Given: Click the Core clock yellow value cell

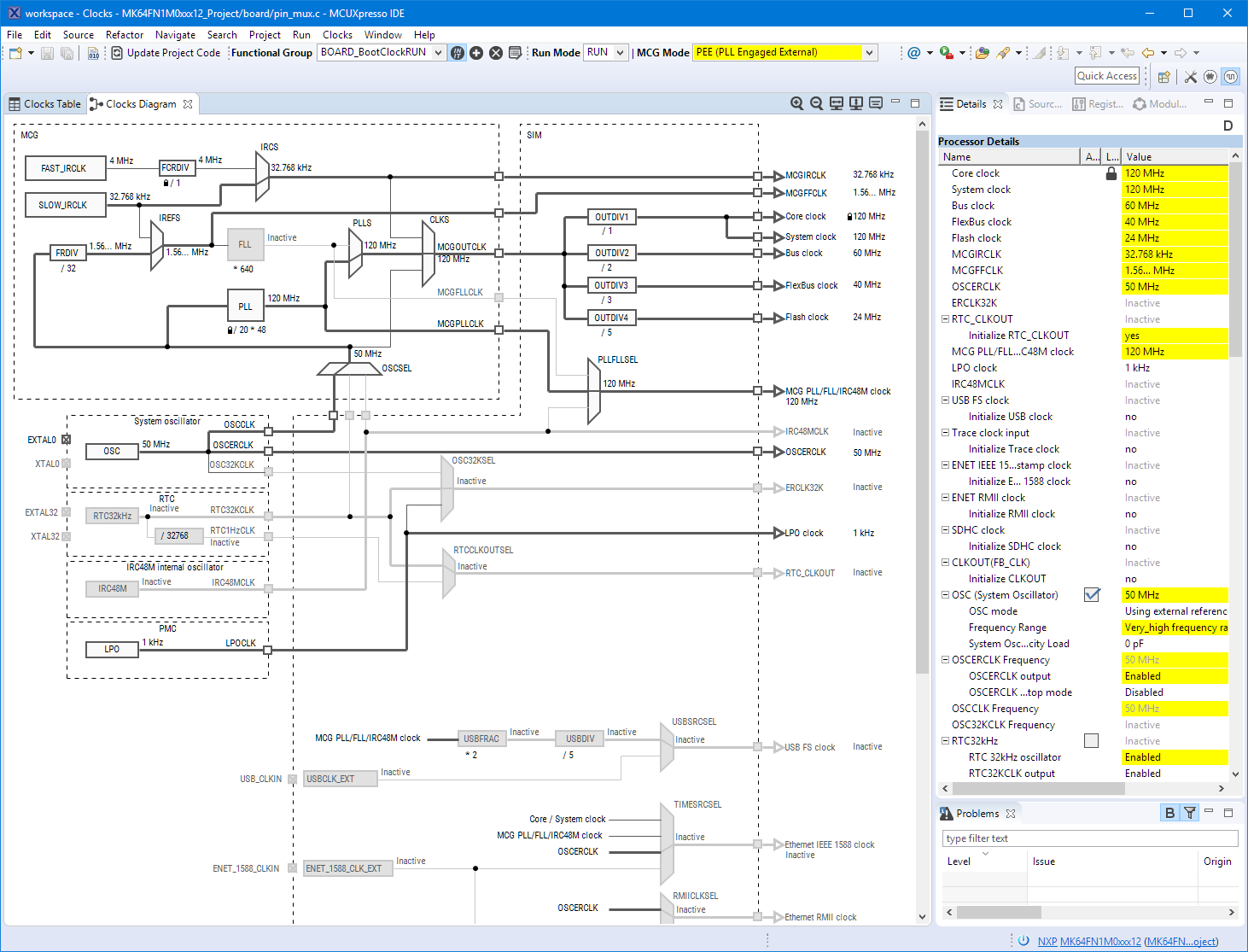Looking at the screenshot, I should [x=1175, y=173].
